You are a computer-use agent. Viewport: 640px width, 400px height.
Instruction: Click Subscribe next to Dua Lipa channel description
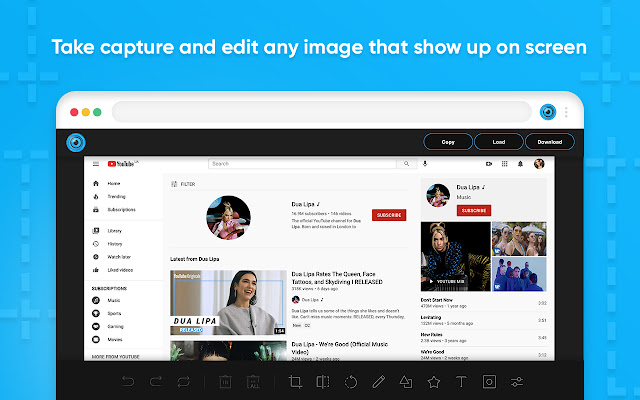(389, 215)
